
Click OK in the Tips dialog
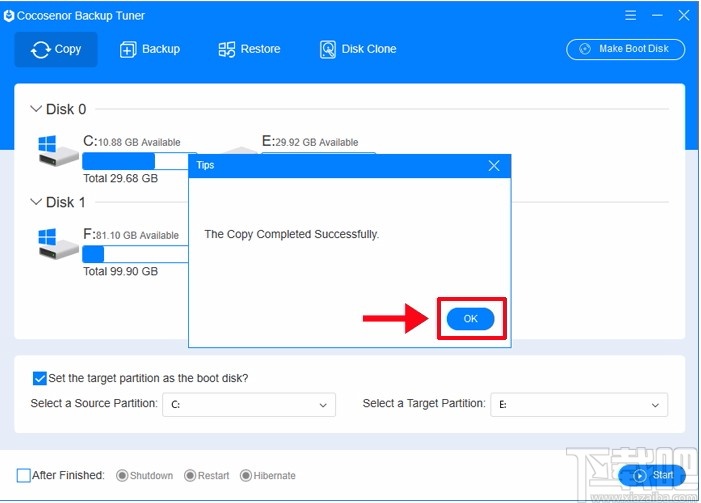(470, 319)
